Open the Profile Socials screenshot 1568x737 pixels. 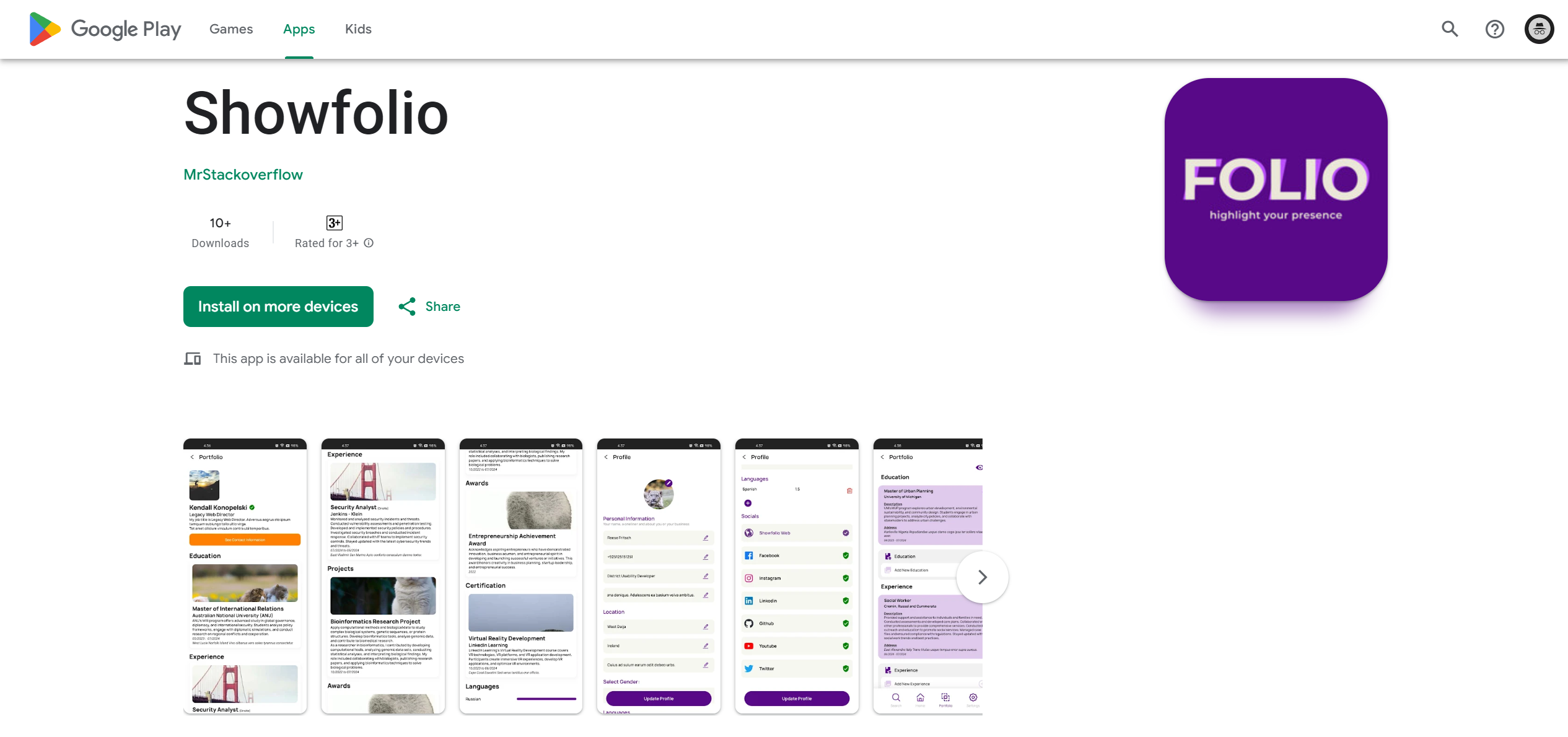(797, 576)
